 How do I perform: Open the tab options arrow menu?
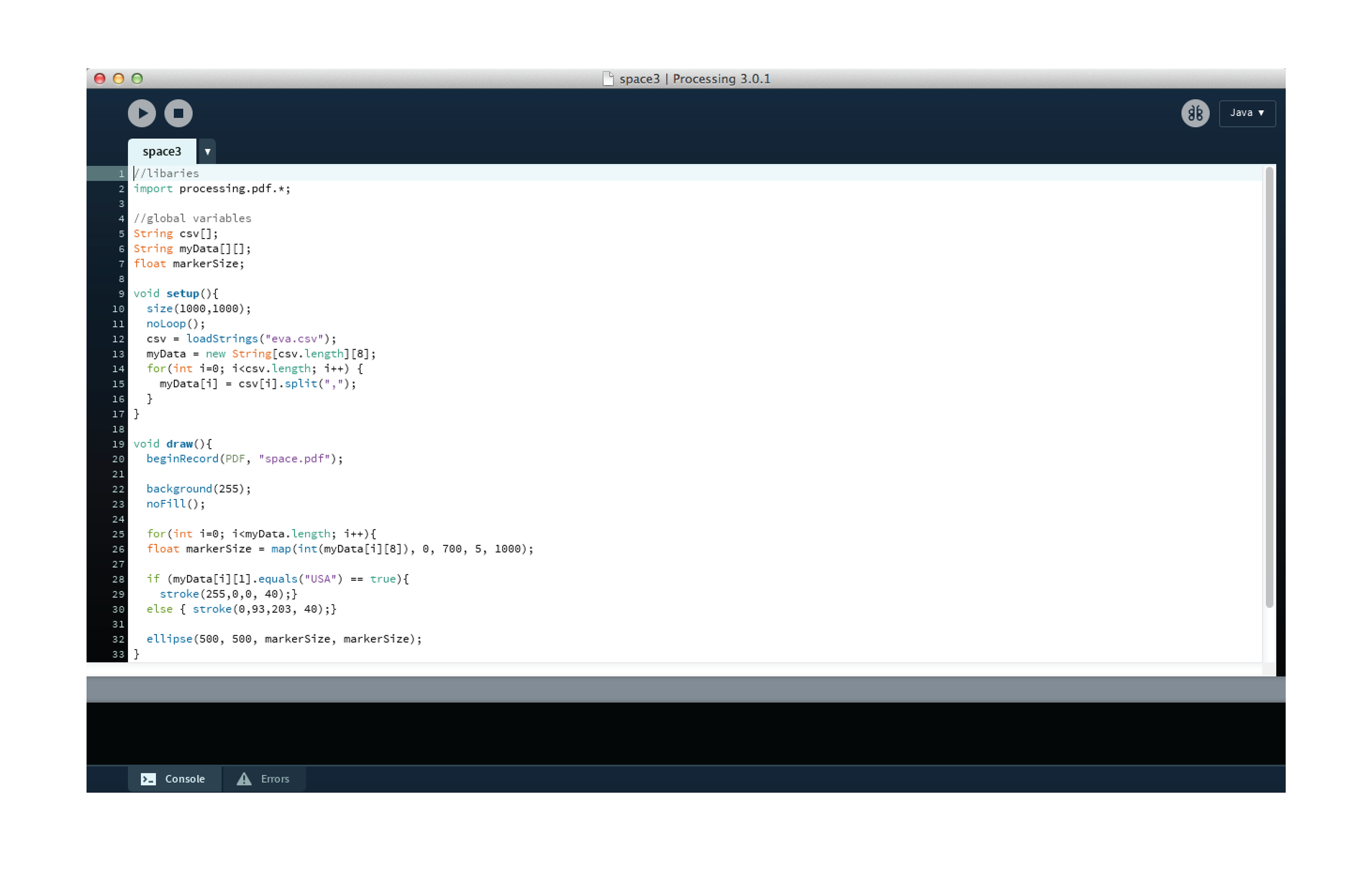pos(207,152)
